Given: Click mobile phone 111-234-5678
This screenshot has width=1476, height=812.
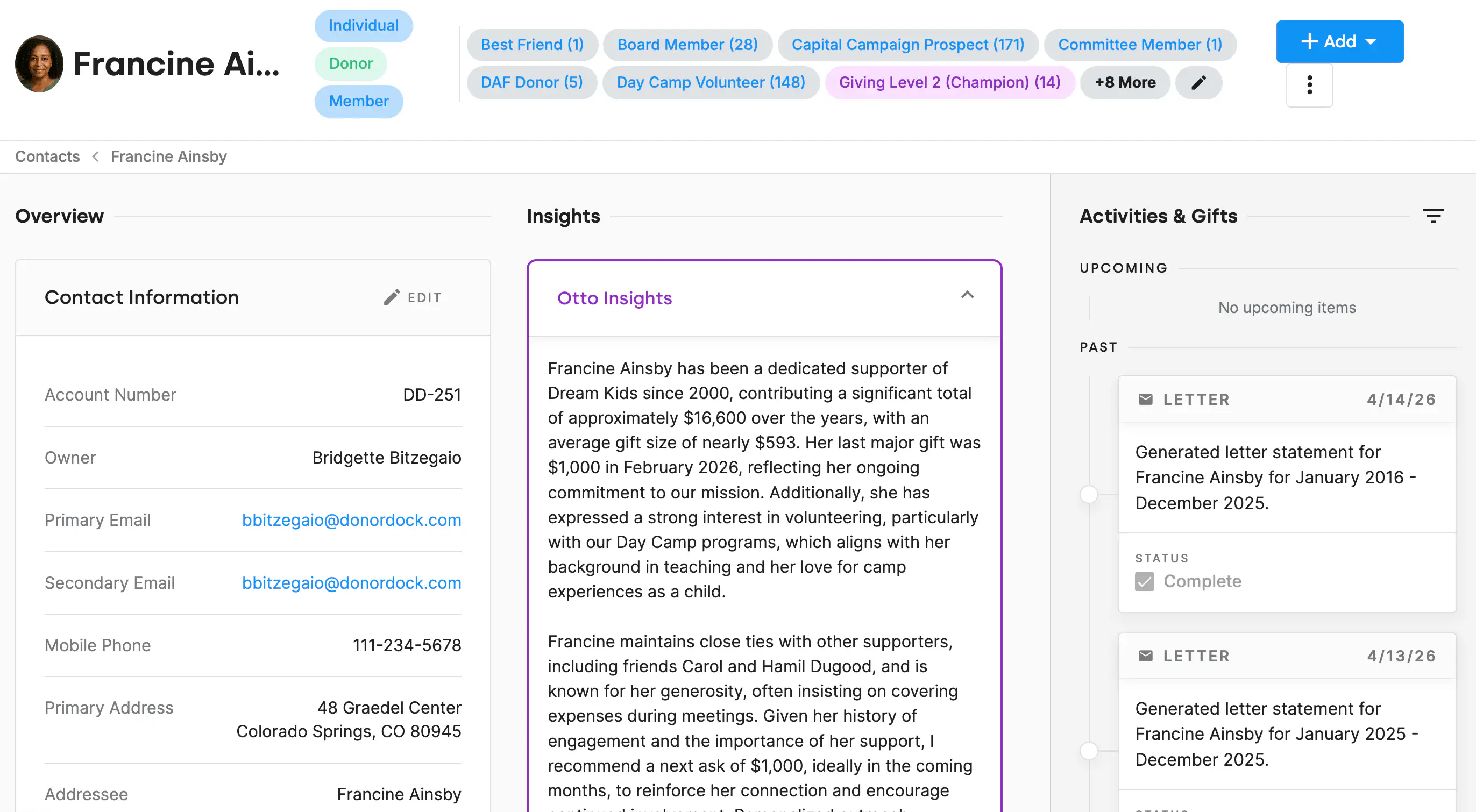Looking at the screenshot, I should pos(407,645).
